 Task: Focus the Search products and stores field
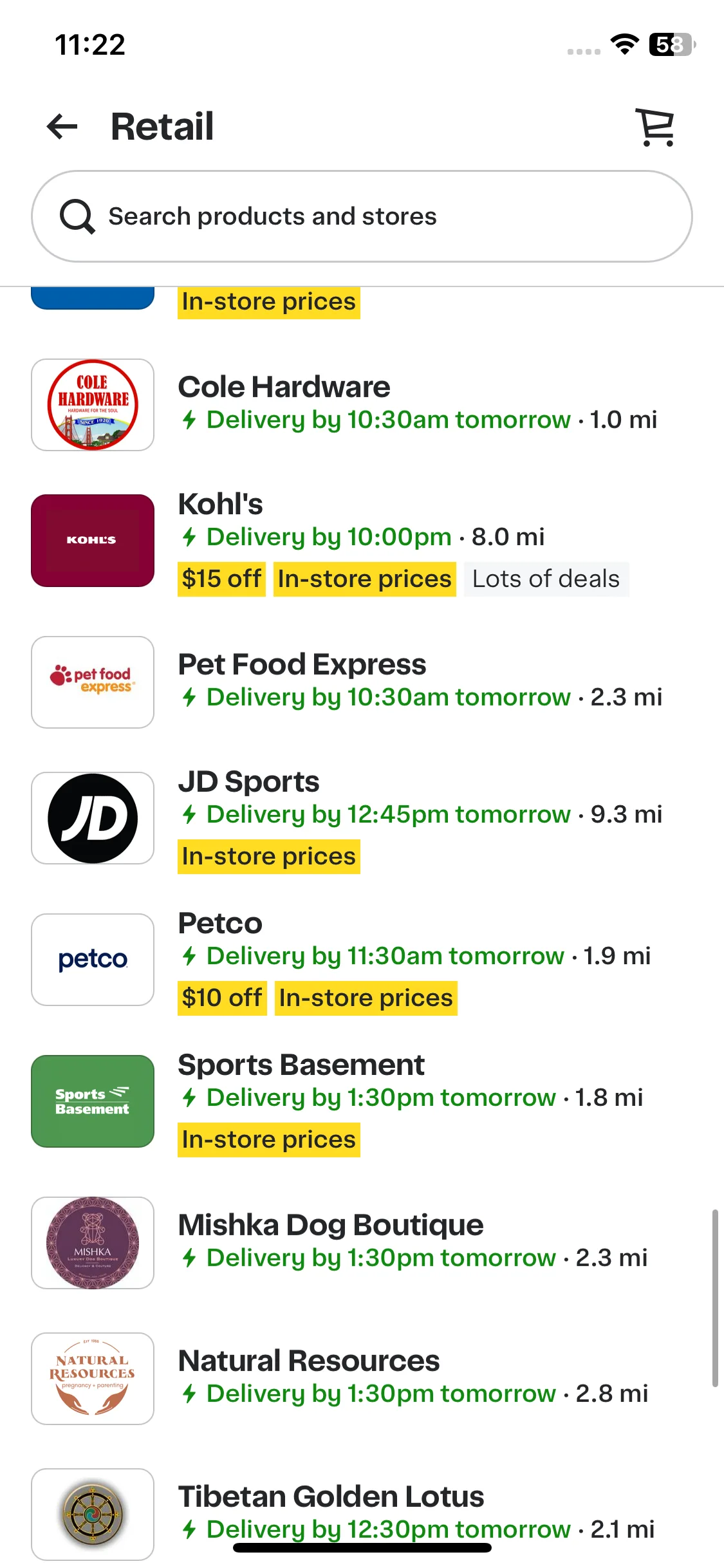[362, 216]
